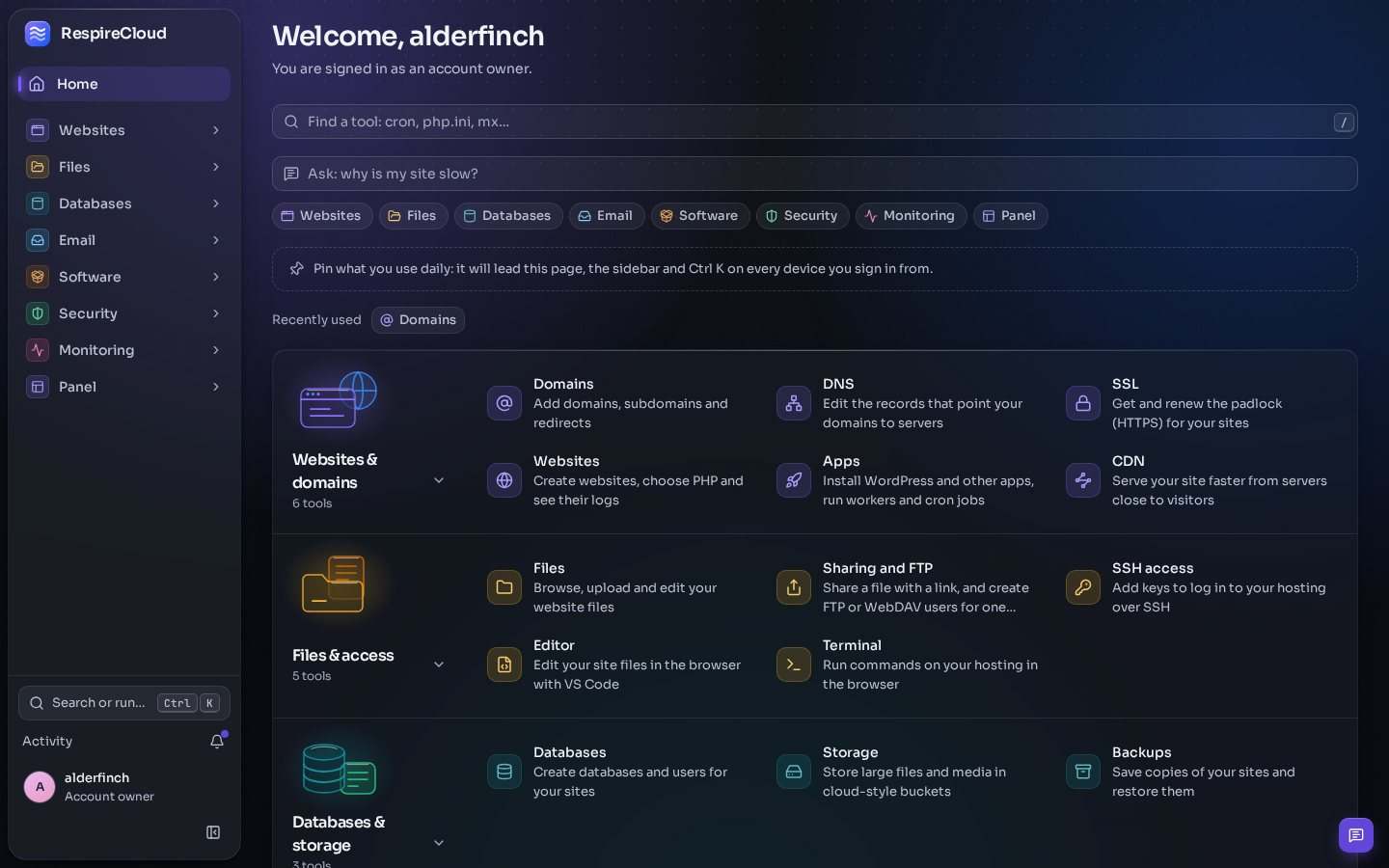Collapse the Files & access group chevron
Viewport: 1389px width, 868px height.
(439, 665)
